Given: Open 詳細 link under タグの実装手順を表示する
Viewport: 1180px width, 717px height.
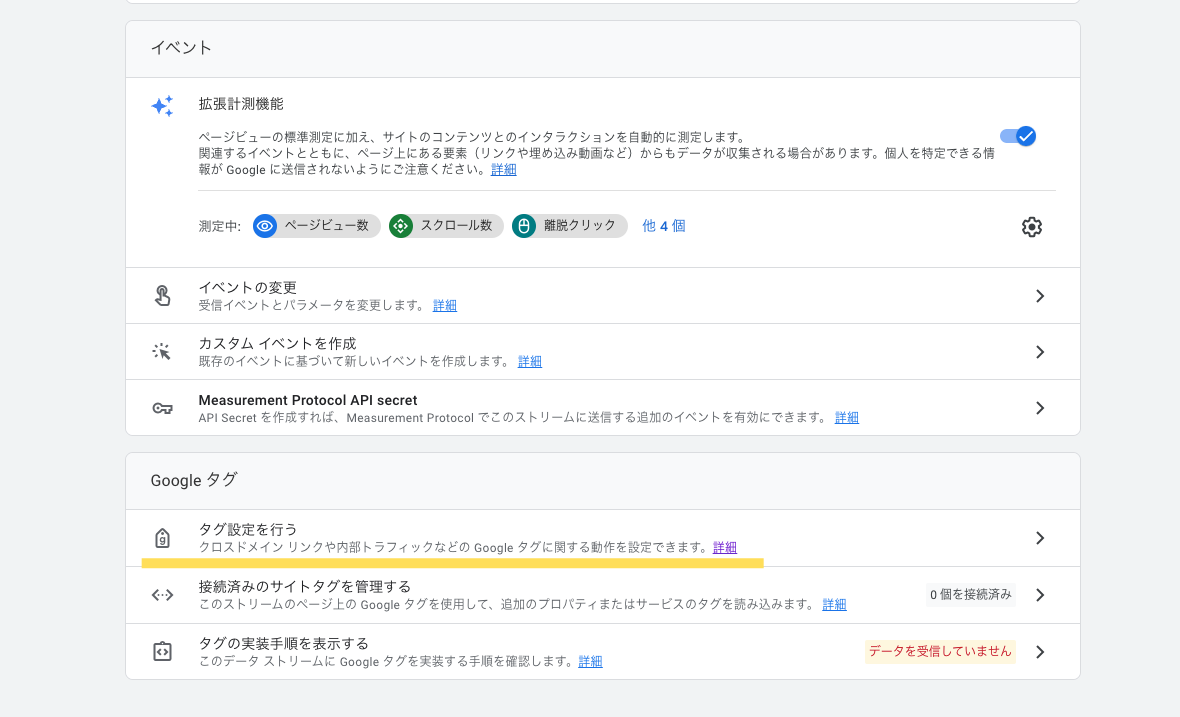Looking at the screenshot, I should (x=590, y=661).
